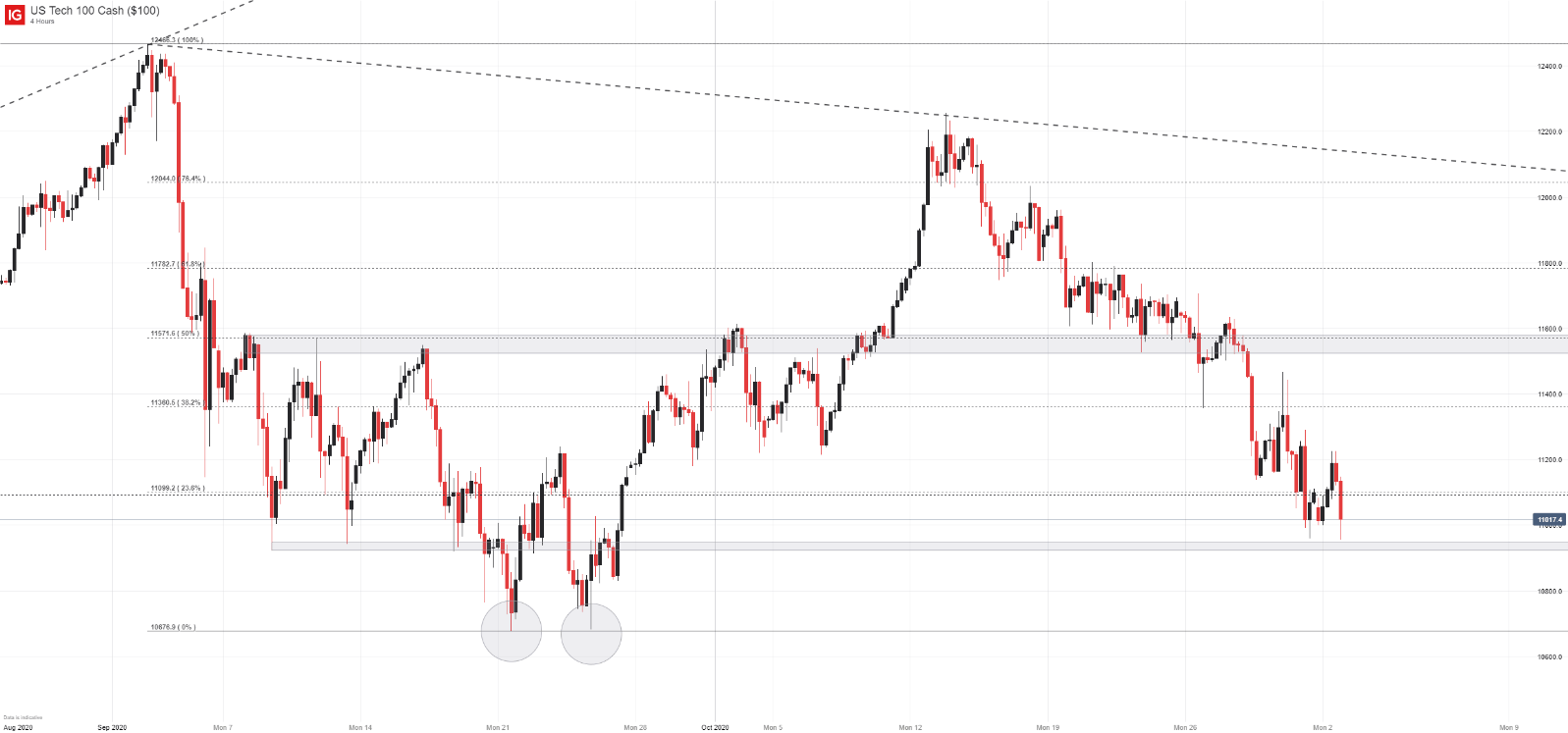Click the left circle marker at the double bottom
The image size is (1568, 733).
click(x=512, y=631)
